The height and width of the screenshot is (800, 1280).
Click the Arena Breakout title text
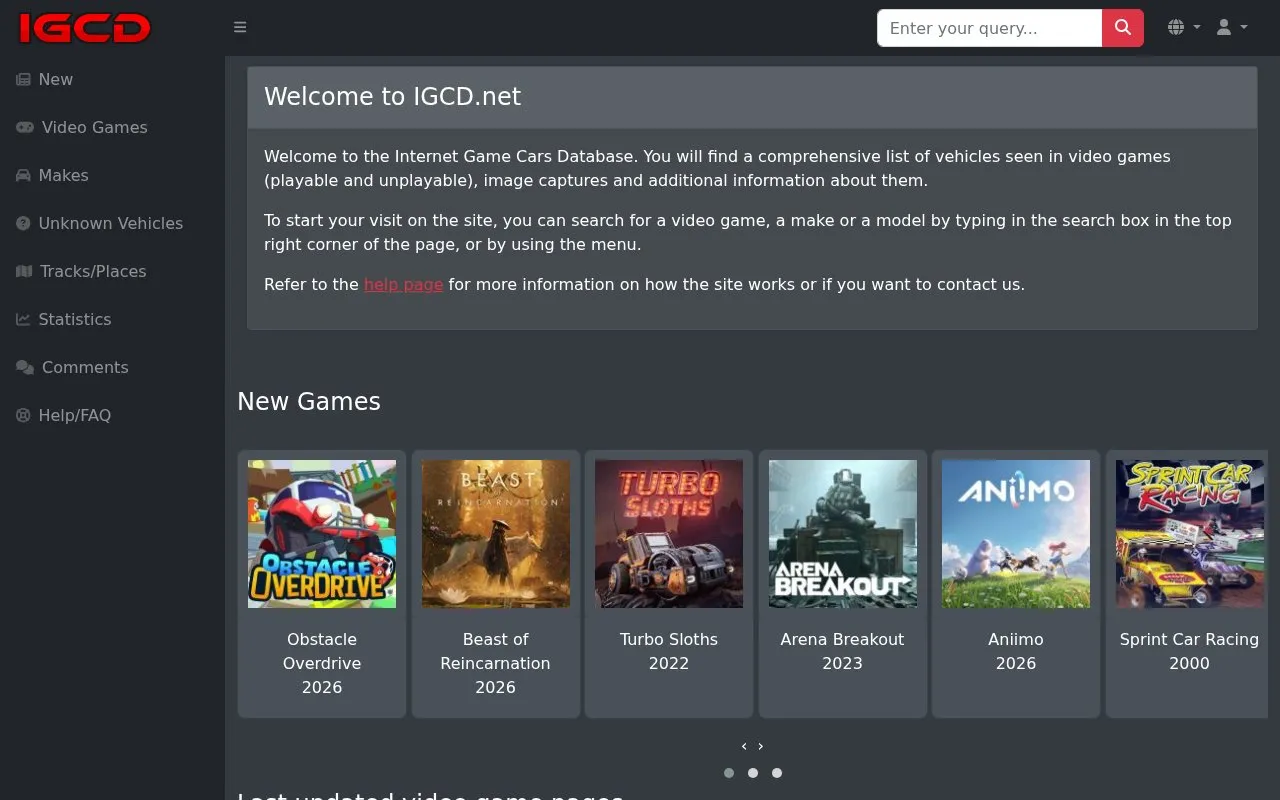coord(842,639)
